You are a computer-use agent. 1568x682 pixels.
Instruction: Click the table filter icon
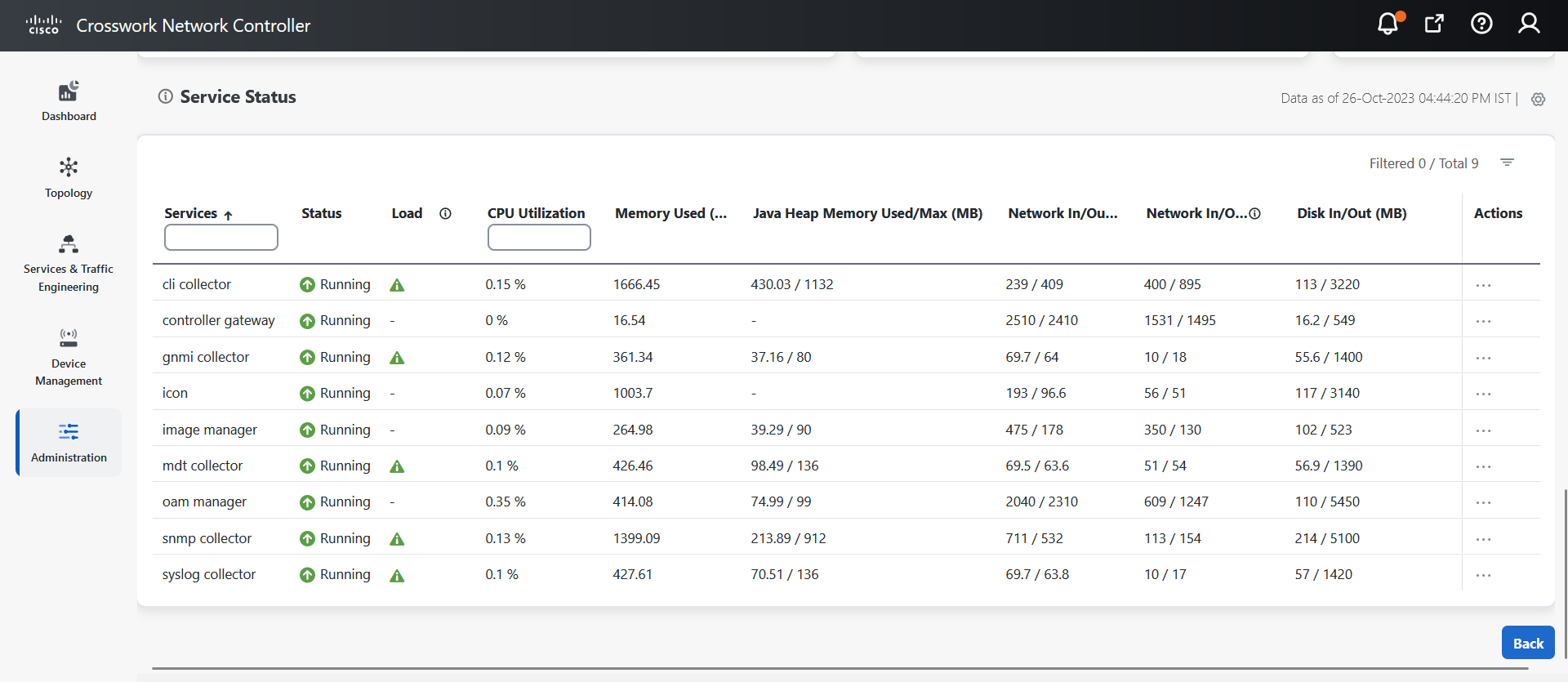tap(1508, 163)
